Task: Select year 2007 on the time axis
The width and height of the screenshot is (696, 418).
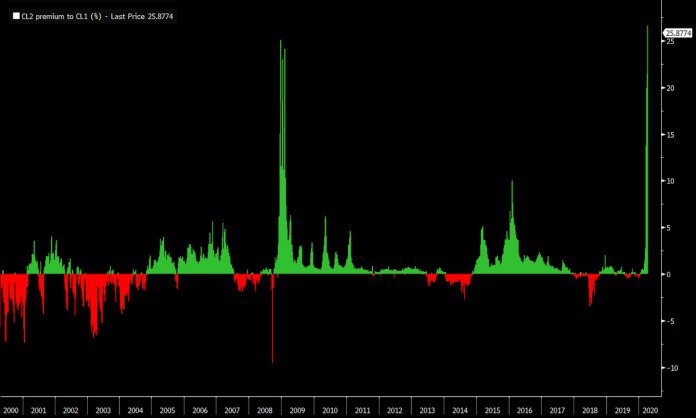Action: 232,410
